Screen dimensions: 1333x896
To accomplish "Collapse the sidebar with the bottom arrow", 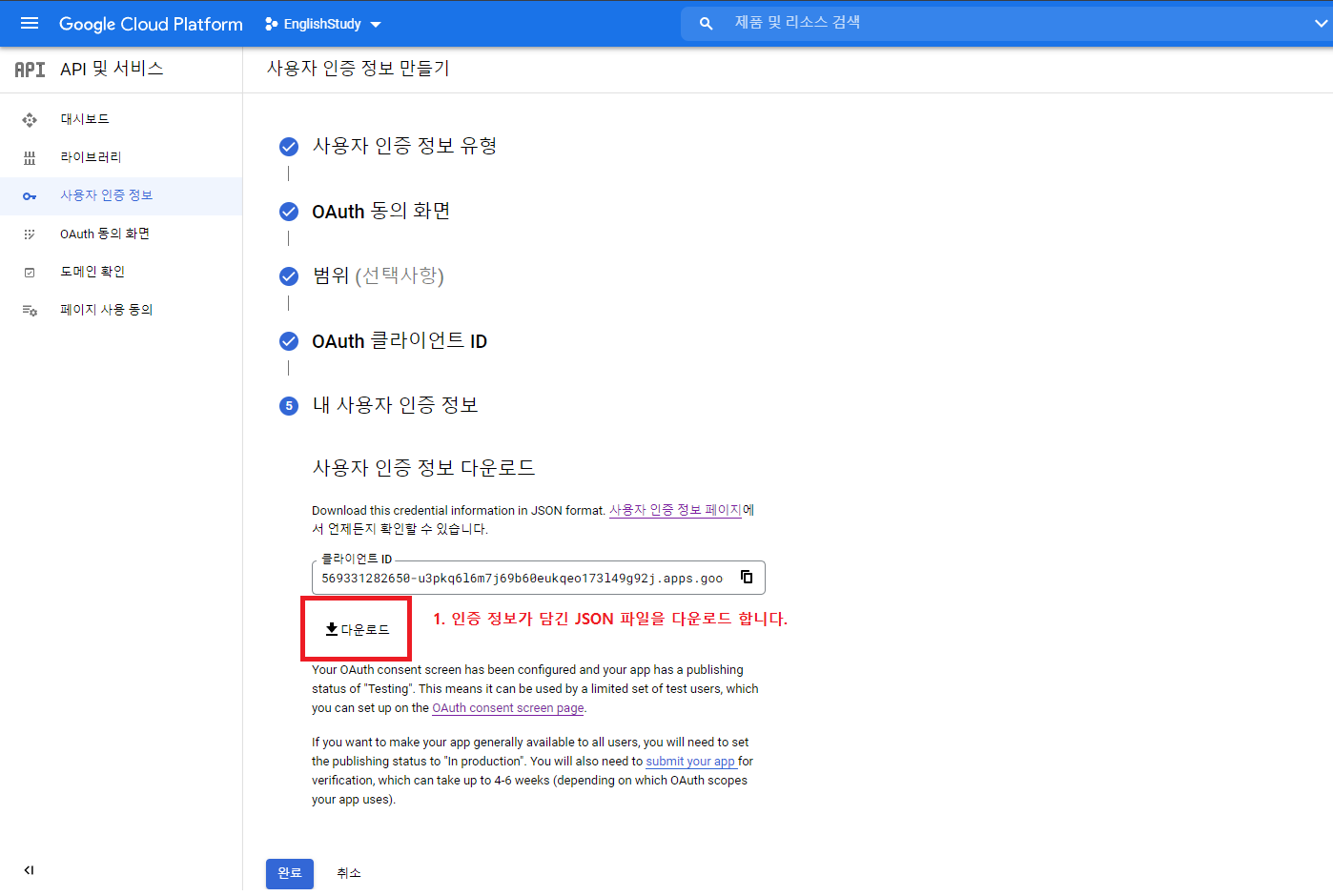I will [29, 869].
